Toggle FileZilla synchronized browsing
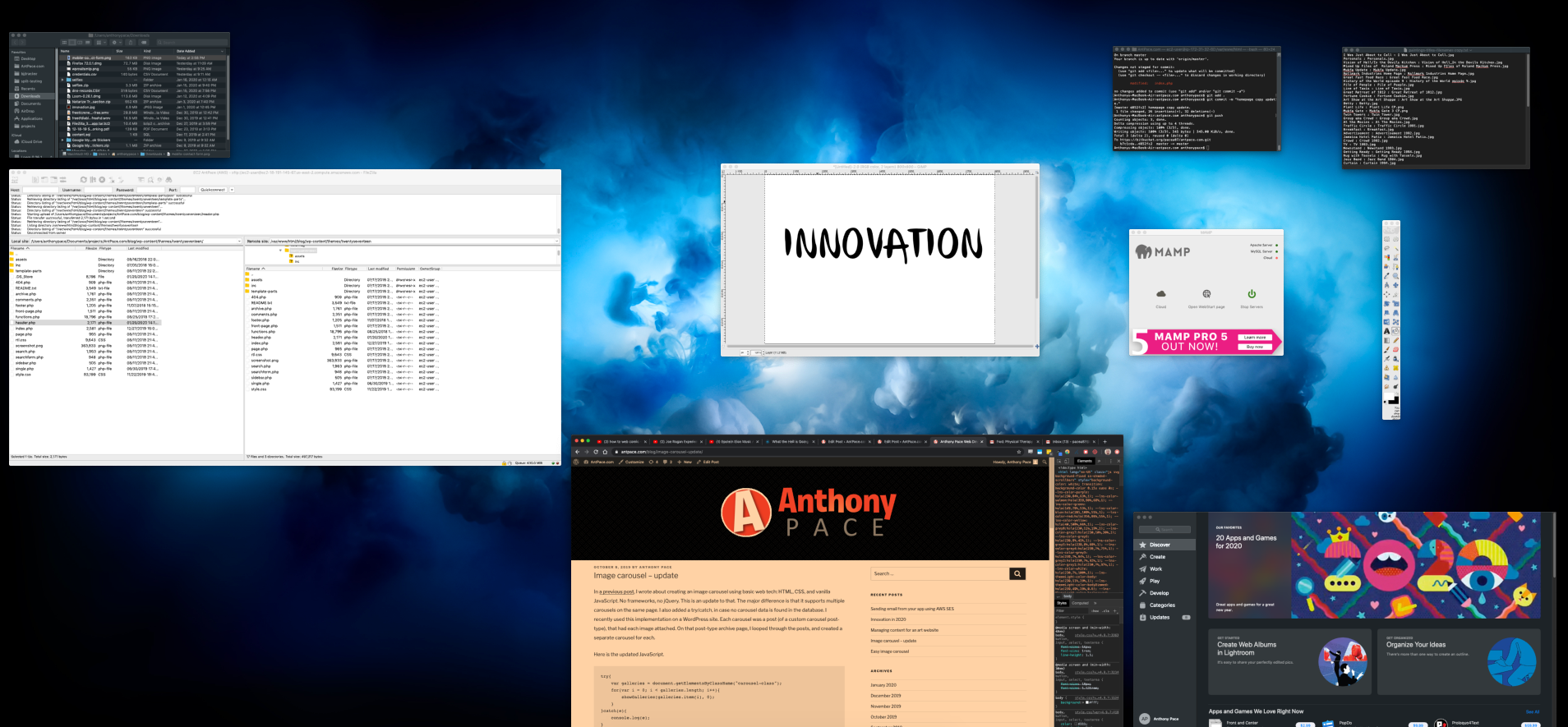This screenshot has width=1568, height=727. pyautogui.click(x=159, y=180)
